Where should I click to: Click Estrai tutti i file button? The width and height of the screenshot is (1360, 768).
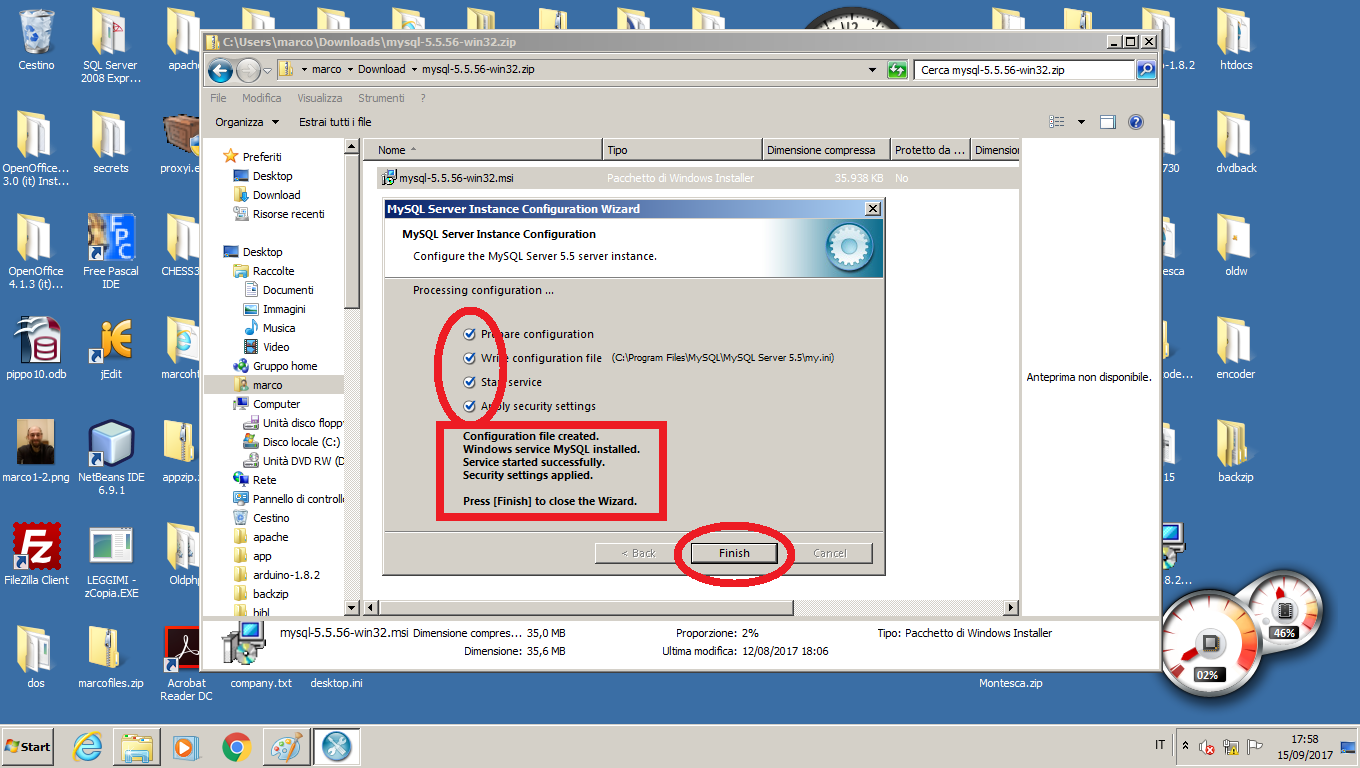335,122
